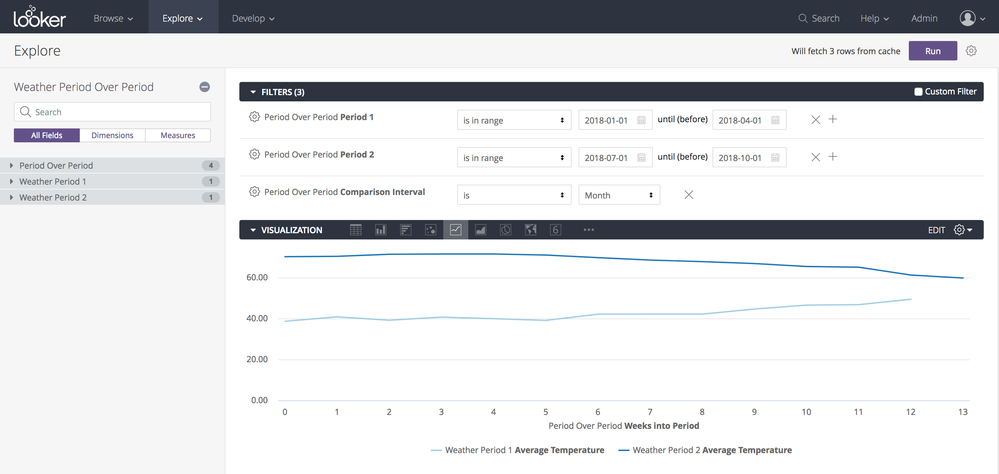999x474 pixels.
Task: Toggle Weather Period 2 Average Temperature legend series
Action: (x=705, y=450)
